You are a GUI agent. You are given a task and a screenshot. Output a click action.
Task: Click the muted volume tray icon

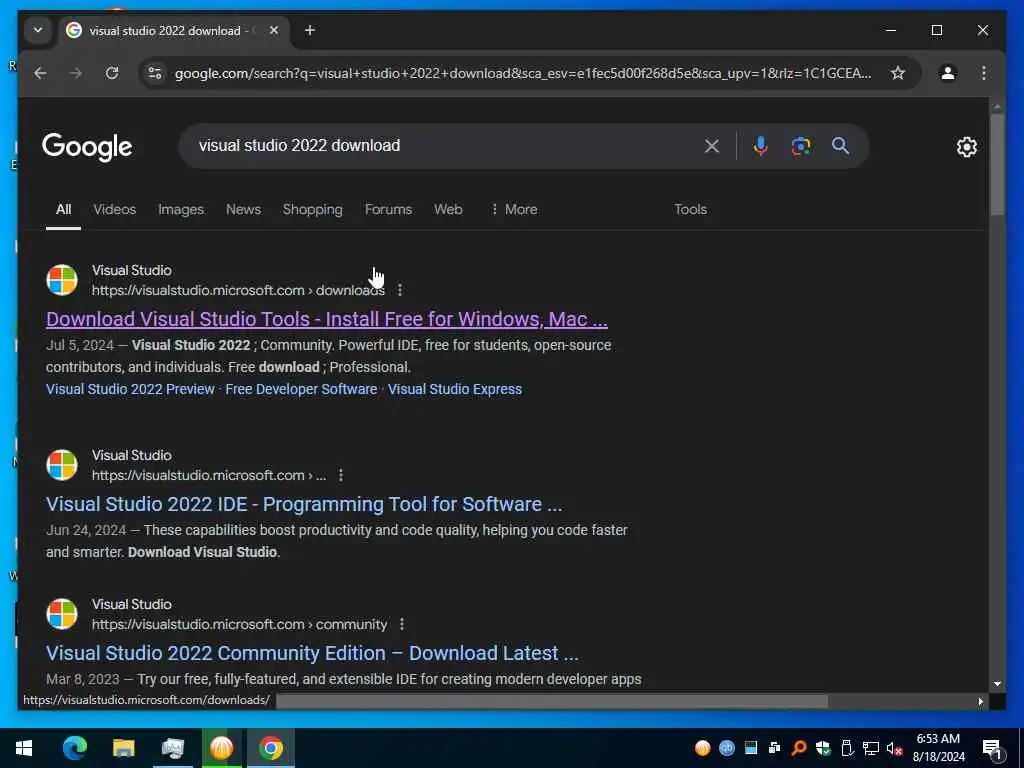coord(894,748)
